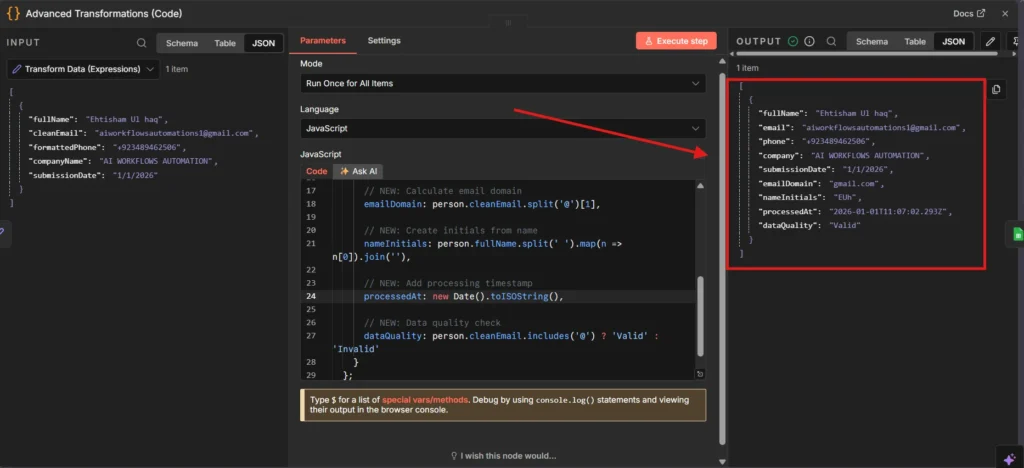Click output "company" value
This screenshot has width=1024, height=468.
[x=869, y=156]
